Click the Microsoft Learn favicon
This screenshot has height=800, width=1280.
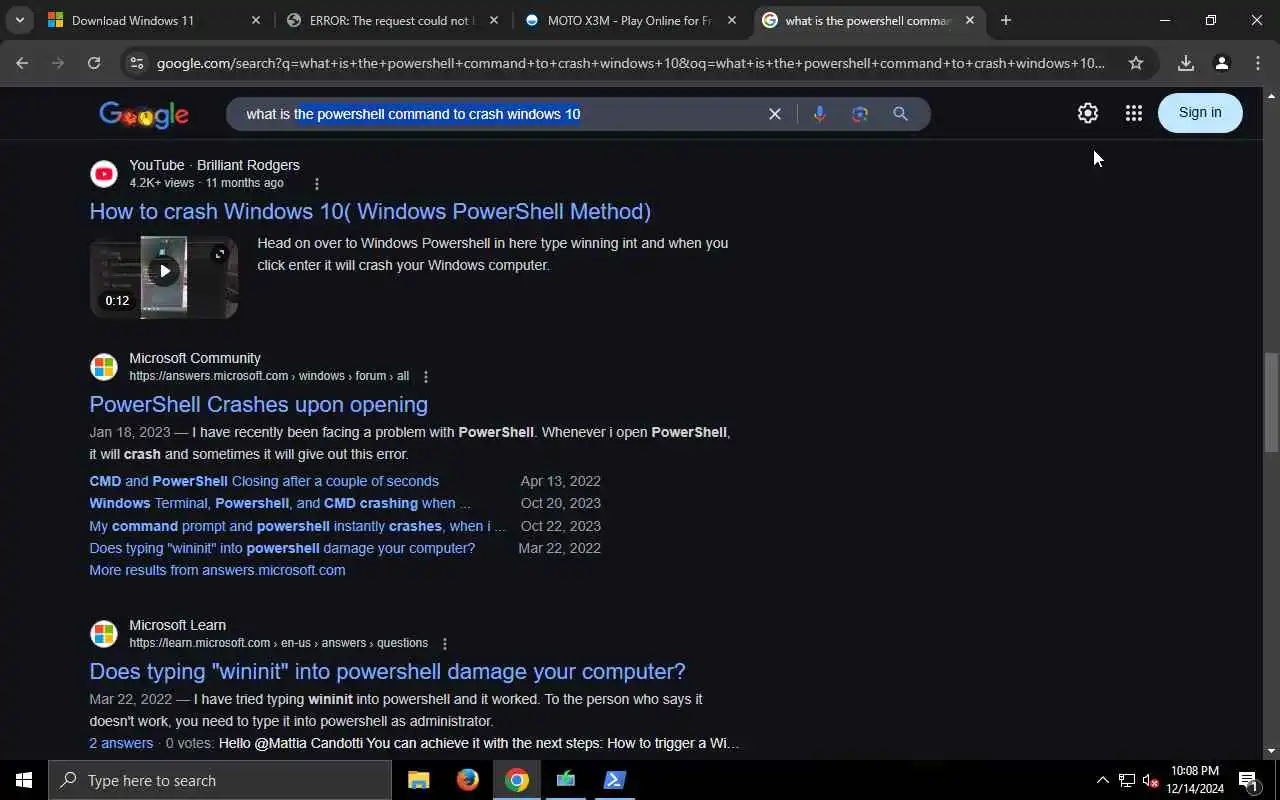pos(104,634)
